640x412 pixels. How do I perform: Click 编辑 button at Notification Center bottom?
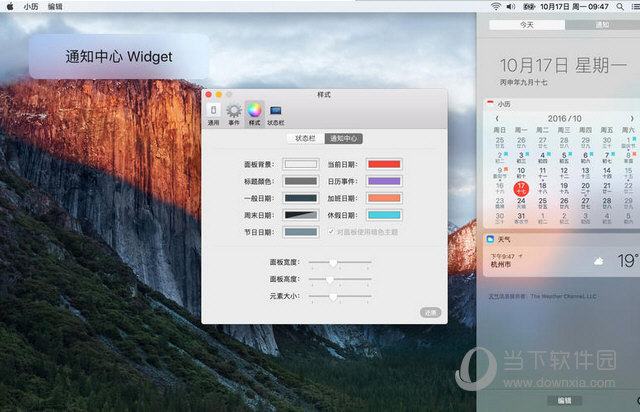coord(564,401)
